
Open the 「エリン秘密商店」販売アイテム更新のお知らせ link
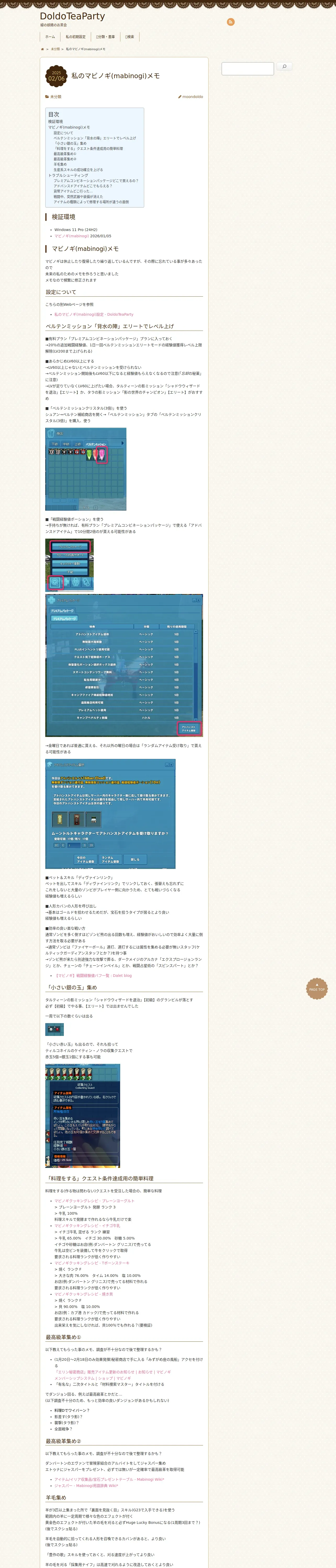(x=113, y=1372)
